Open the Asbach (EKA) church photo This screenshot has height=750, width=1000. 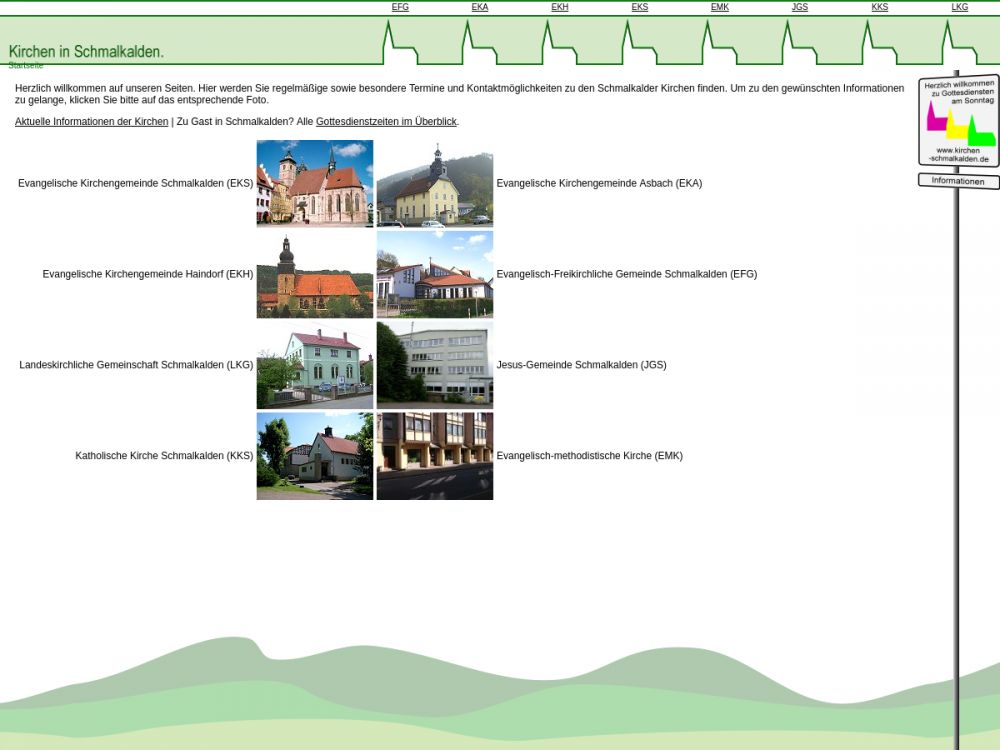pyautogui.click(x=435, y=183)
